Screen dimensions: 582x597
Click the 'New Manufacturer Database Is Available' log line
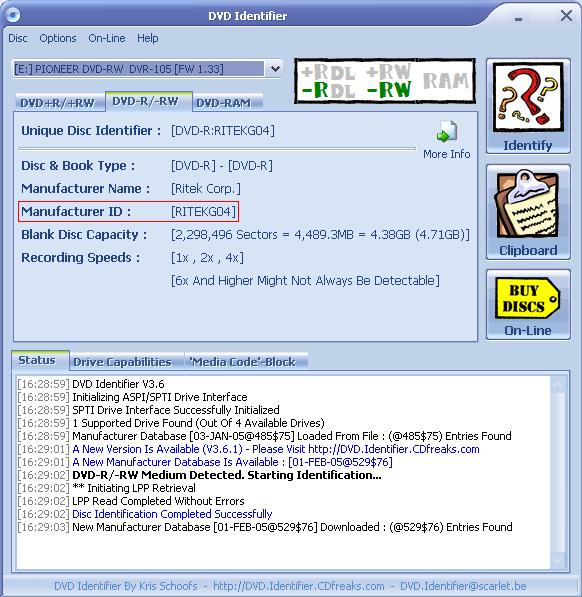[x=232, y=462]
